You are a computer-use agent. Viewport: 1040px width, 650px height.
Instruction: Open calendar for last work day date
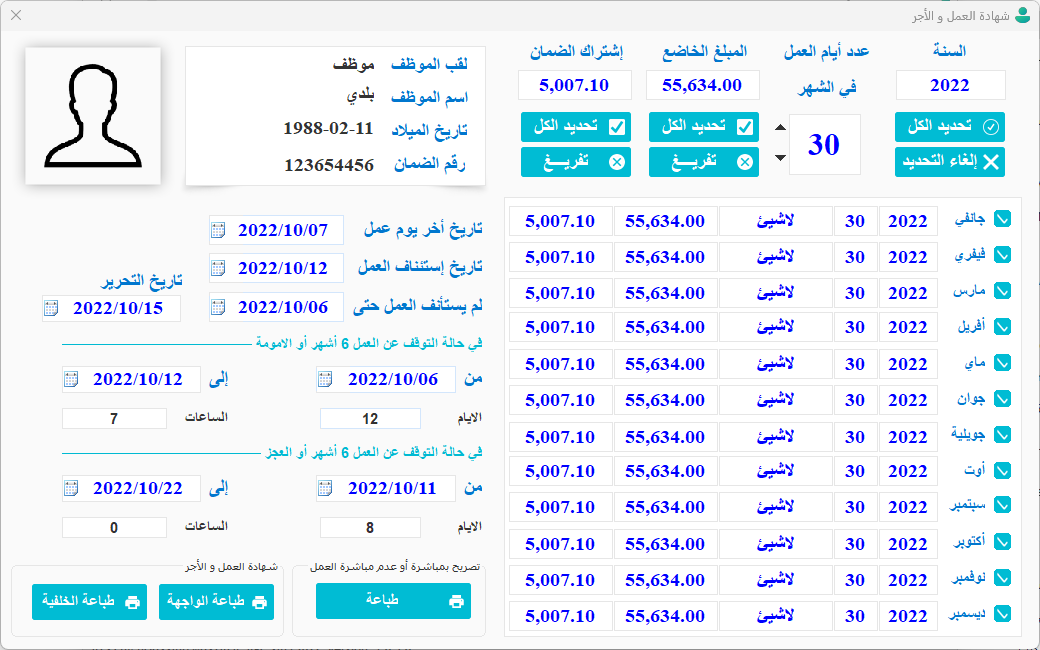(x=218, y=231)
